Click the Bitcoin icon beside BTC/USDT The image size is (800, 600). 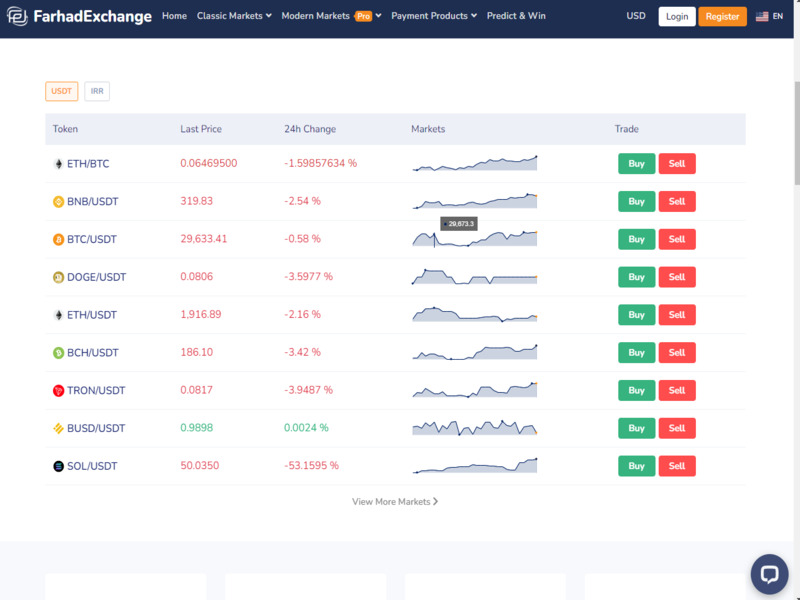58,239
